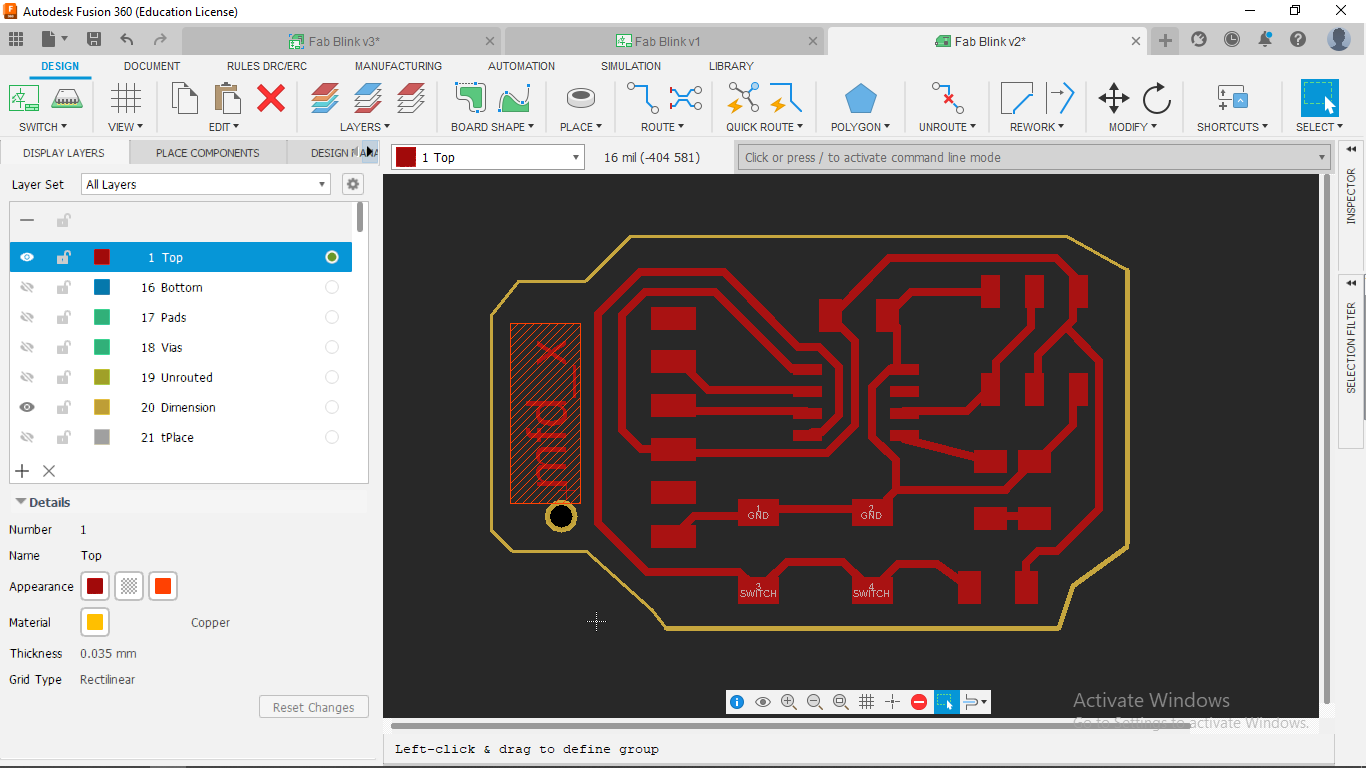Image resolution: width=1366 pixels, height=768 pixels.
Task: Click the red stop icon below canvas
Action: [919, 702]
